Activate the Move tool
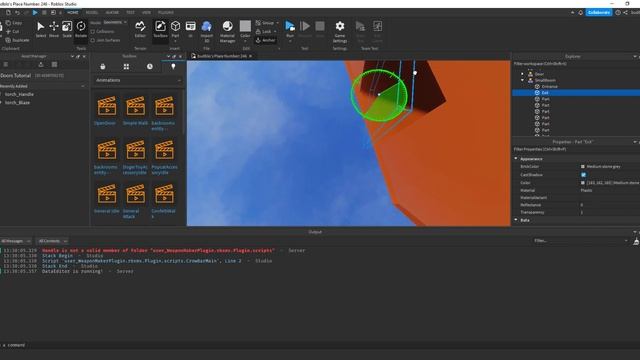Image resolution: width=640 pixels, height=360 pixels. coord(54,29)
